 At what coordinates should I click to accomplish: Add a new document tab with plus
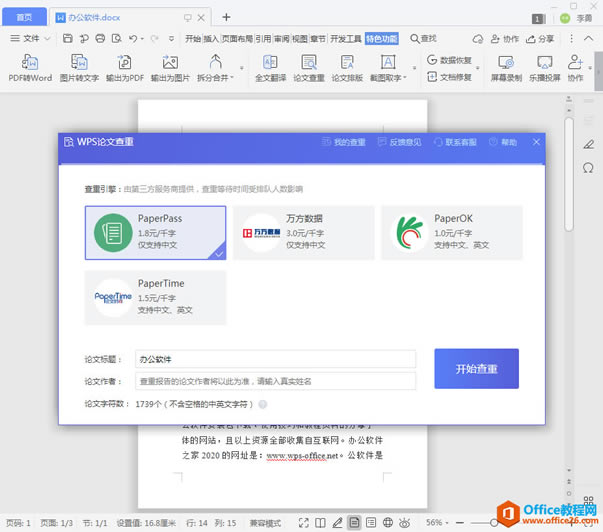click(x=226, y=17)
